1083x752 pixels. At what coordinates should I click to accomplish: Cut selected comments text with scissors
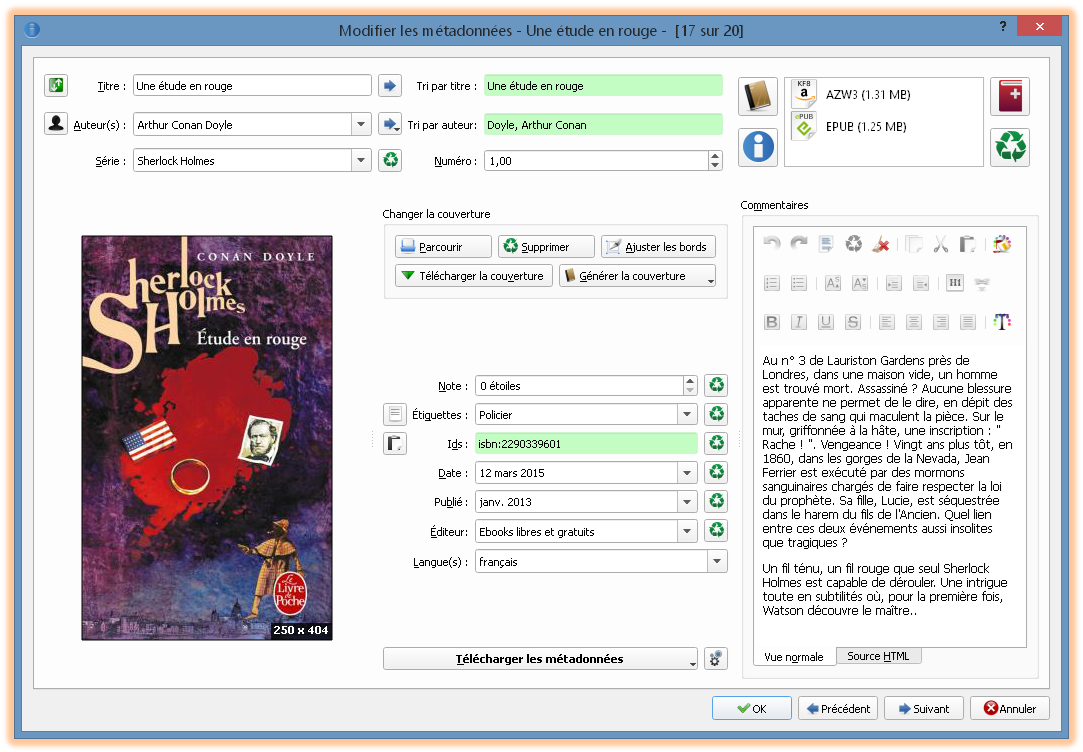click(941, 244)
